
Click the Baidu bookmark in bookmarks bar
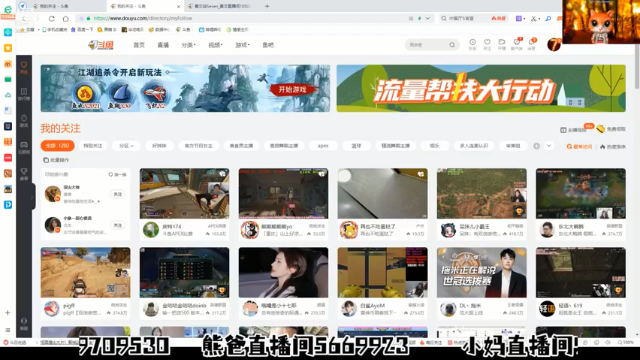[x=82, y=29]
